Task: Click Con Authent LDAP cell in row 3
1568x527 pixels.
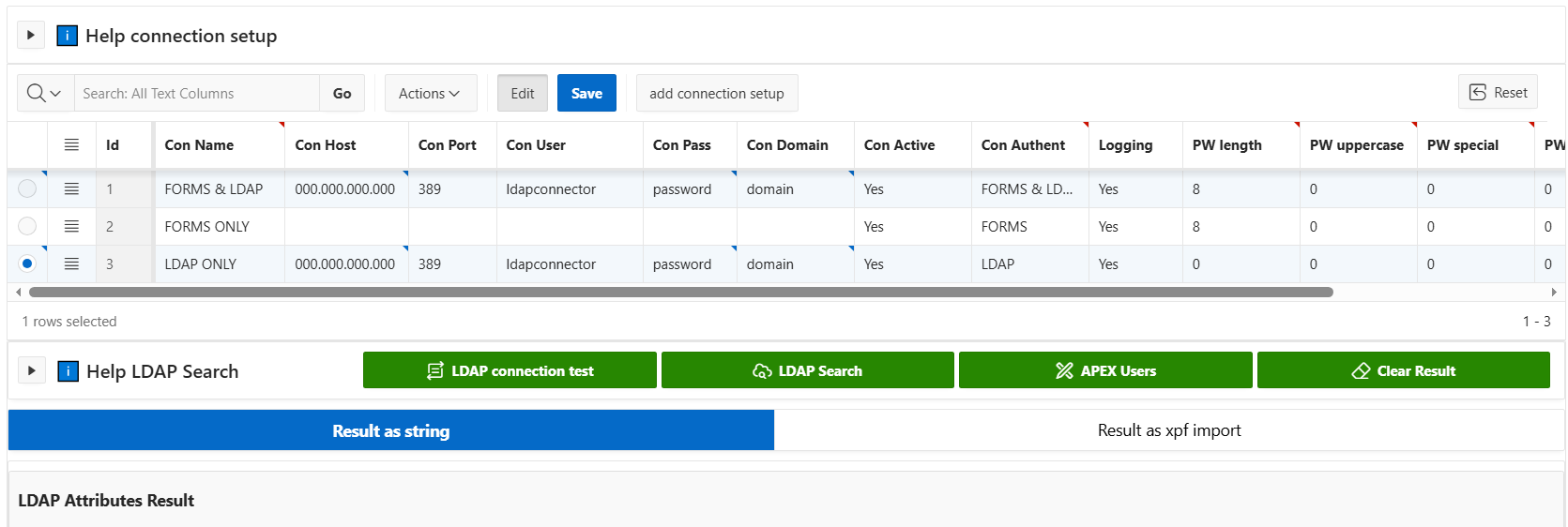Action: click(1030, 263)
